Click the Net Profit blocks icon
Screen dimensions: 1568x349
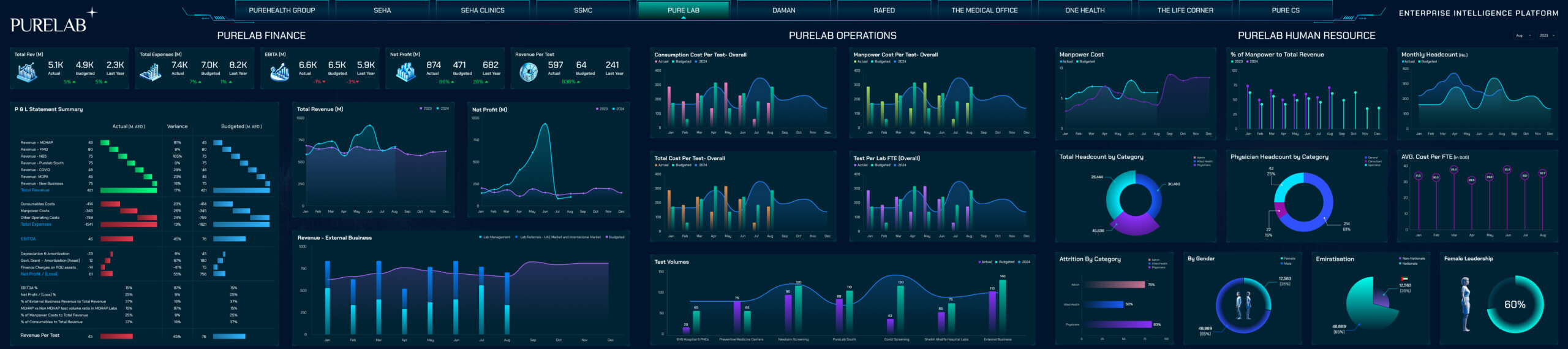(405, 72)
